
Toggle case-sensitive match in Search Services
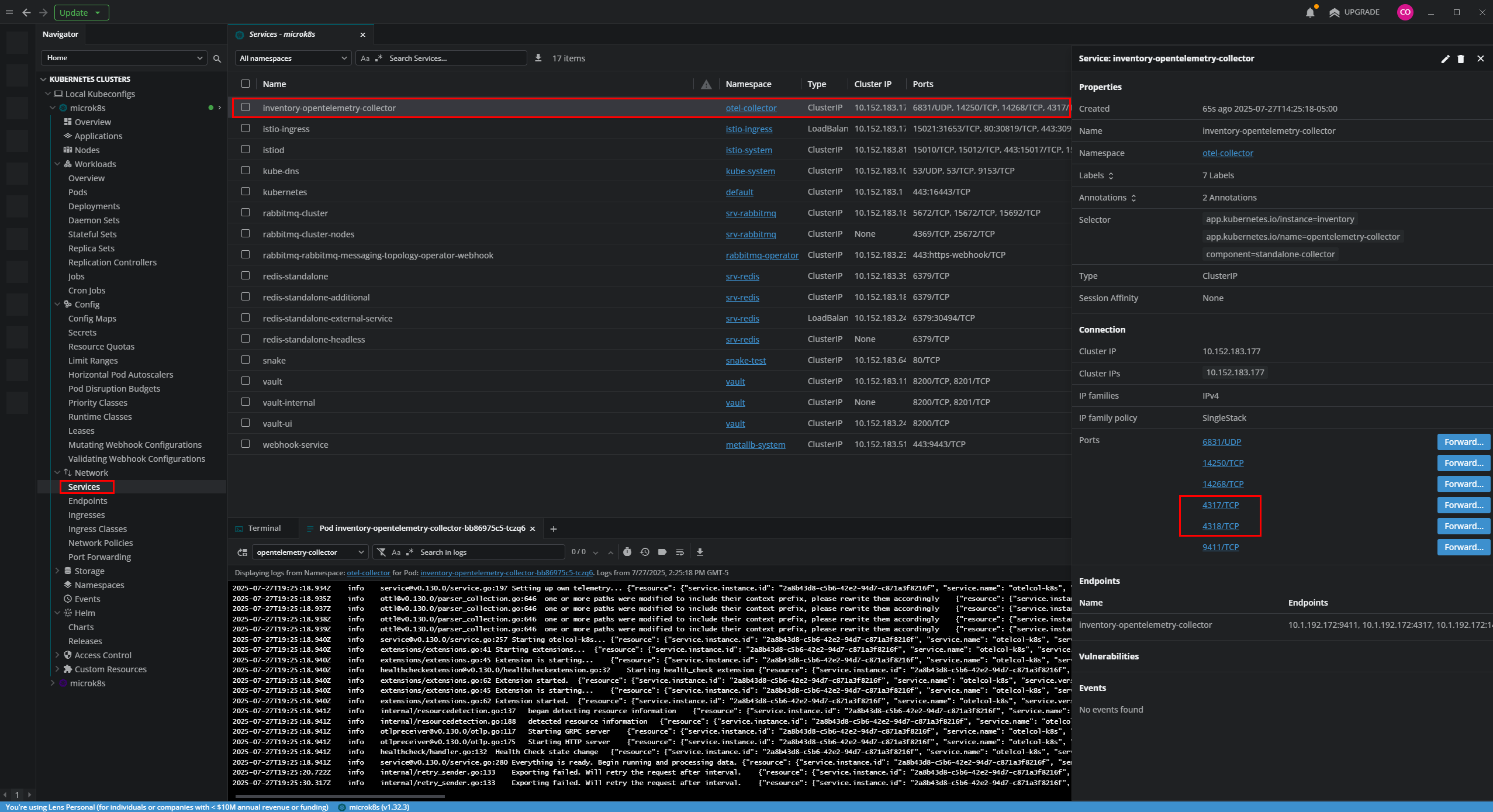pos(365,58)
